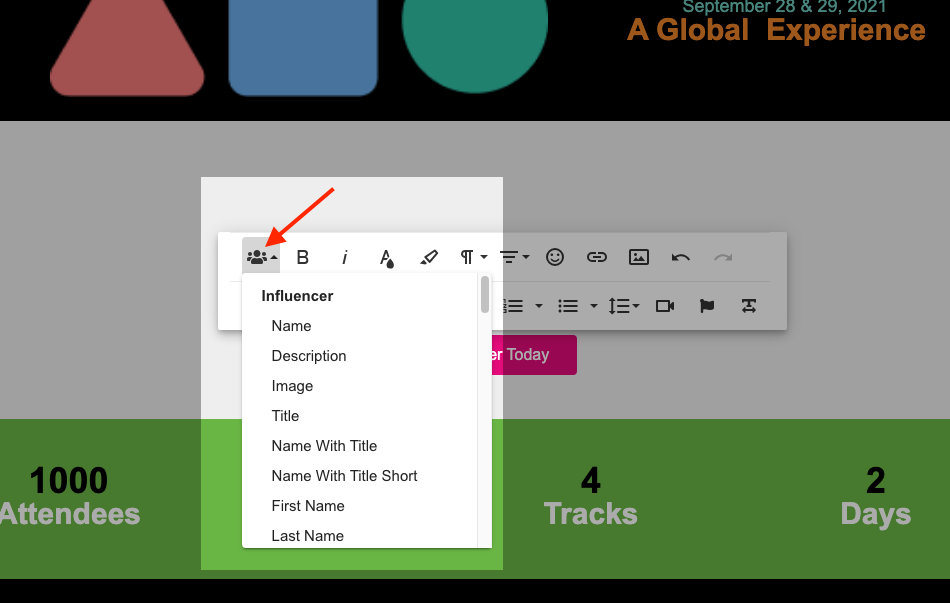Undo the last edit

pyautogui.click(x=681, y=257)
